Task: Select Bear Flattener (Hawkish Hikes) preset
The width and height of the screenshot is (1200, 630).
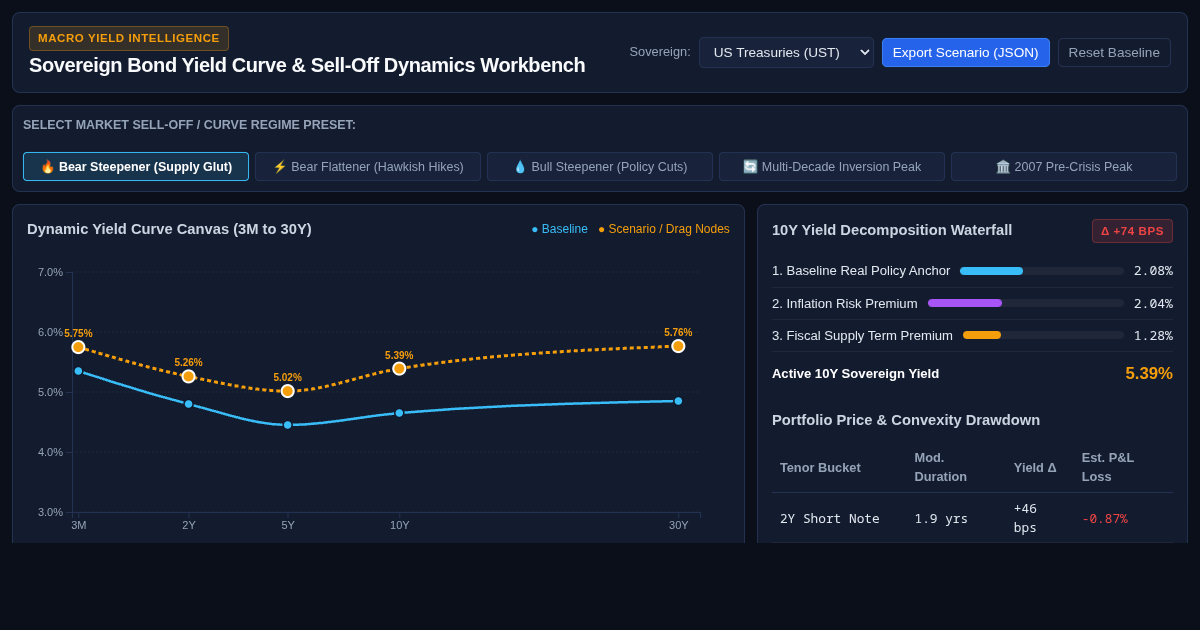Action: pyautogui.click(x=368, y=167)
